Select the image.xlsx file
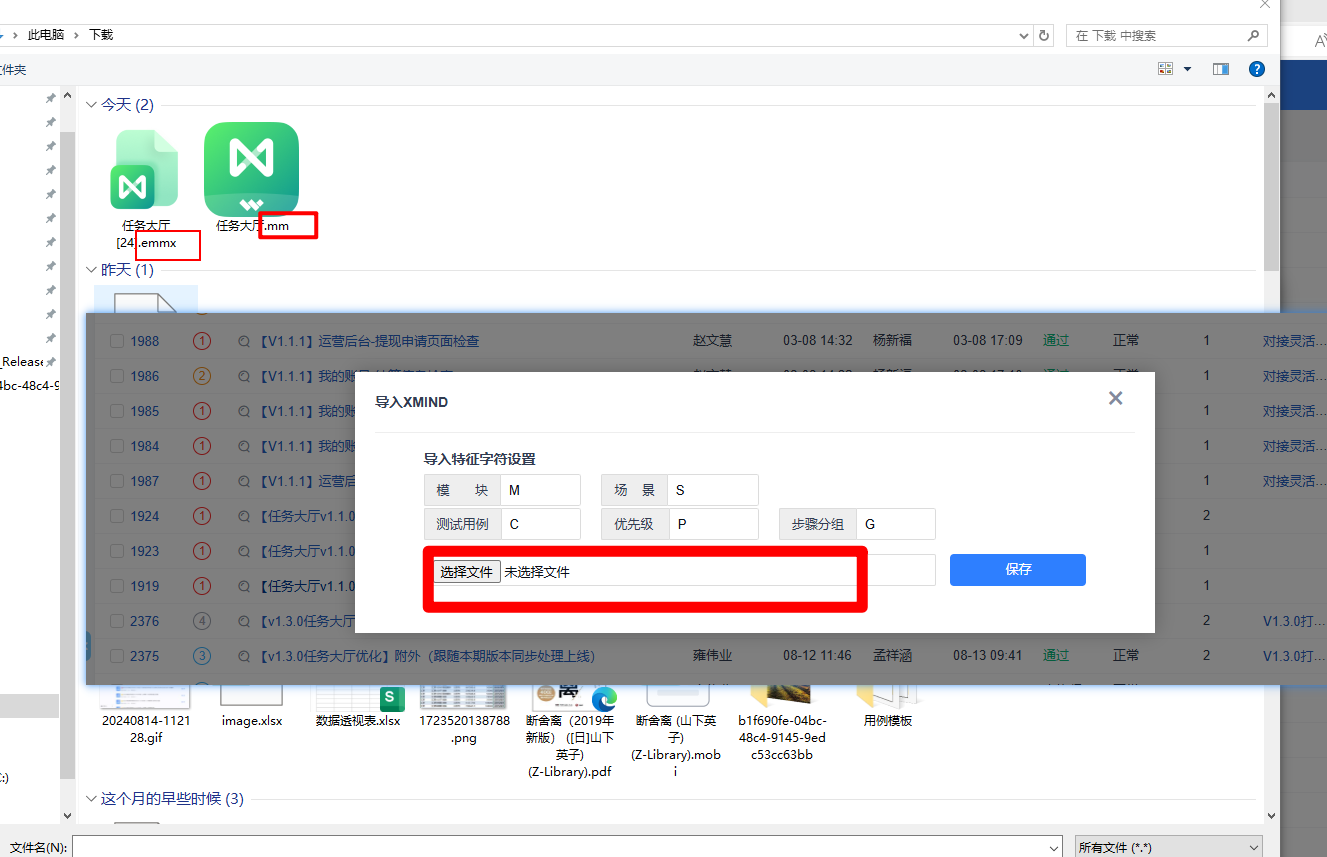The image size is (1327, 857). tap(252, 720)
